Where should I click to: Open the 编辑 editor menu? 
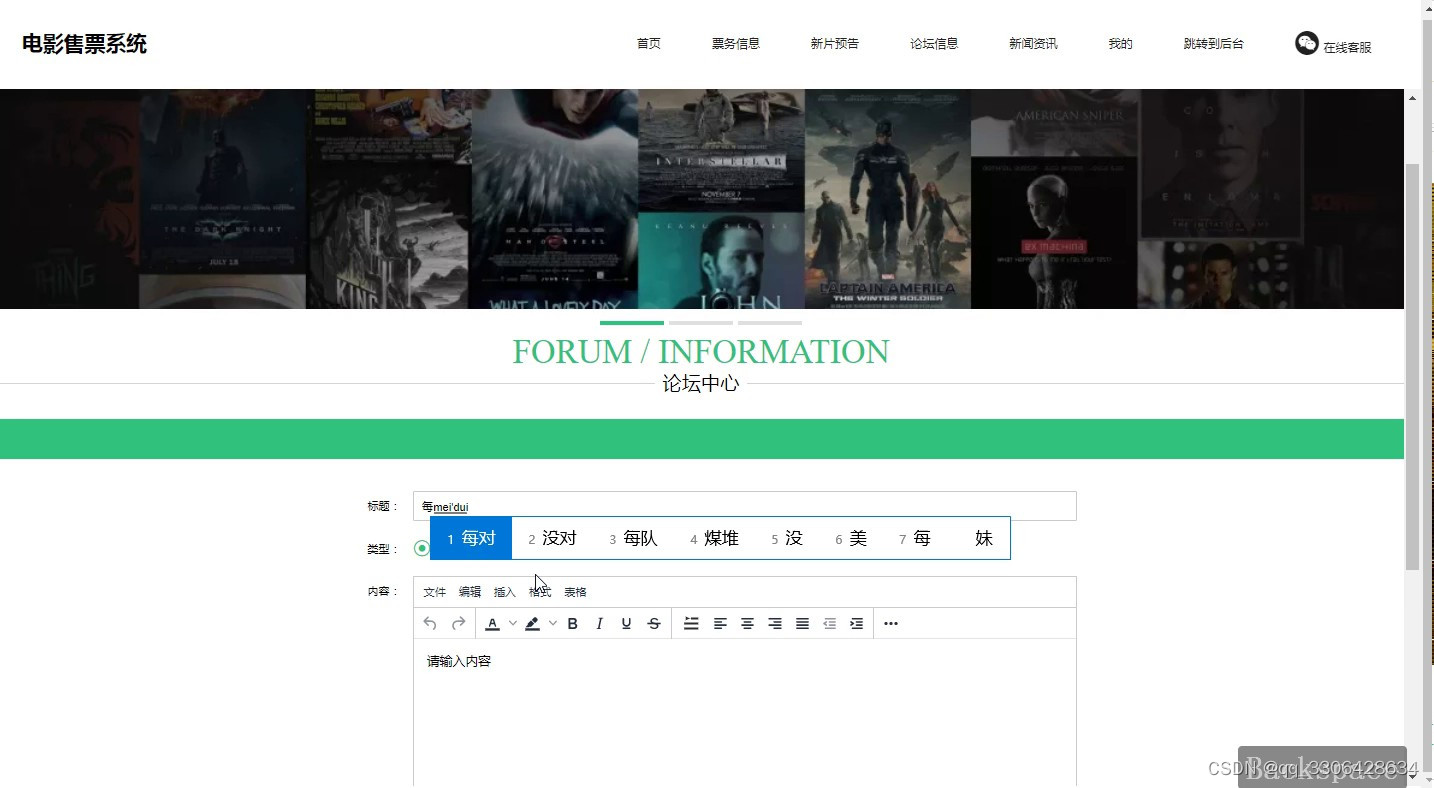pos(470,592)
